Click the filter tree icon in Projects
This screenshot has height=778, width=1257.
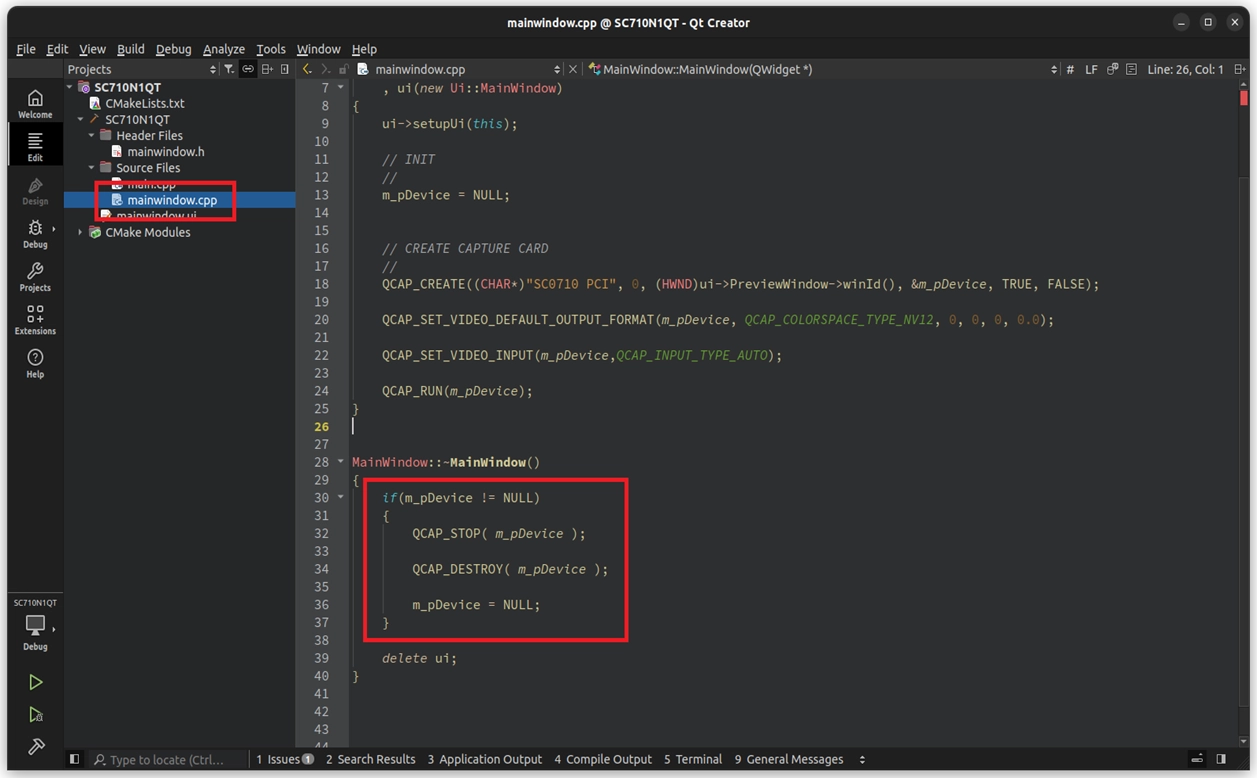pyautogui.click(x=229, y=69)
